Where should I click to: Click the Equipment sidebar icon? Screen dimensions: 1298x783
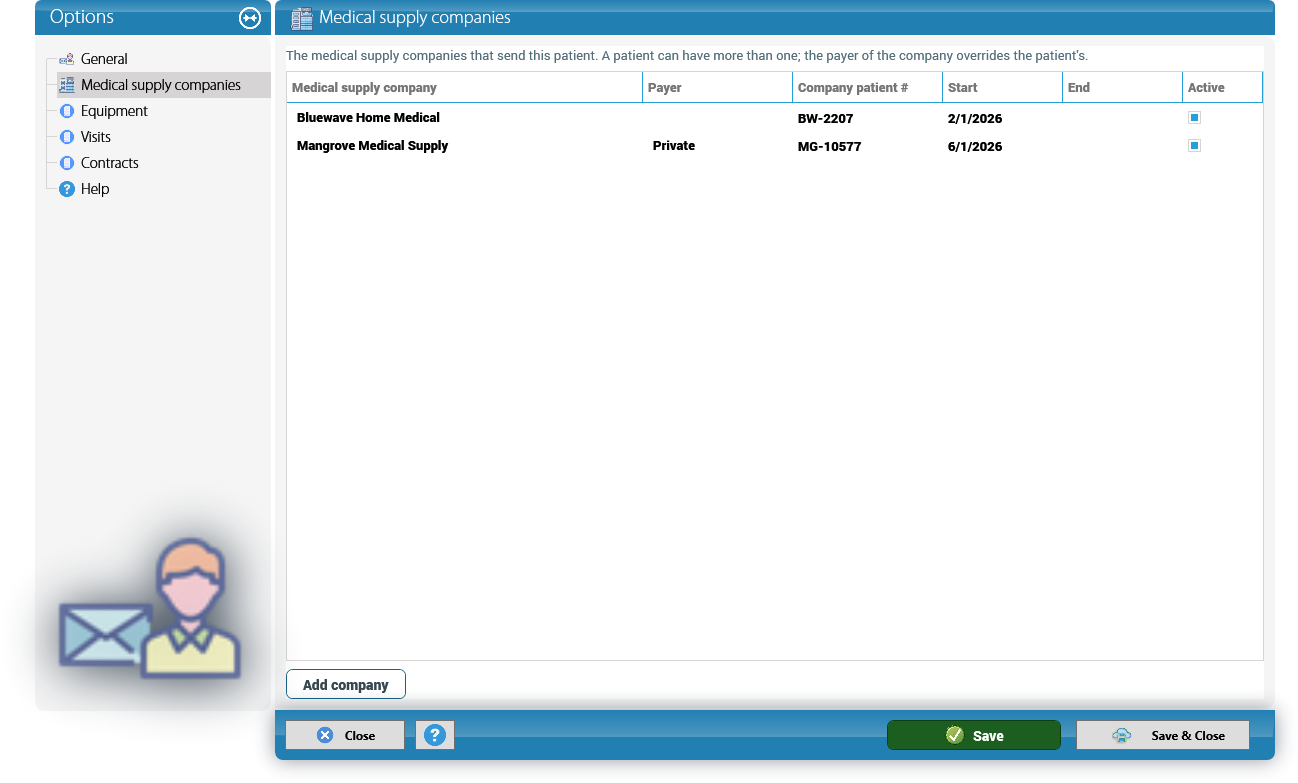click(x=67, y=111)
